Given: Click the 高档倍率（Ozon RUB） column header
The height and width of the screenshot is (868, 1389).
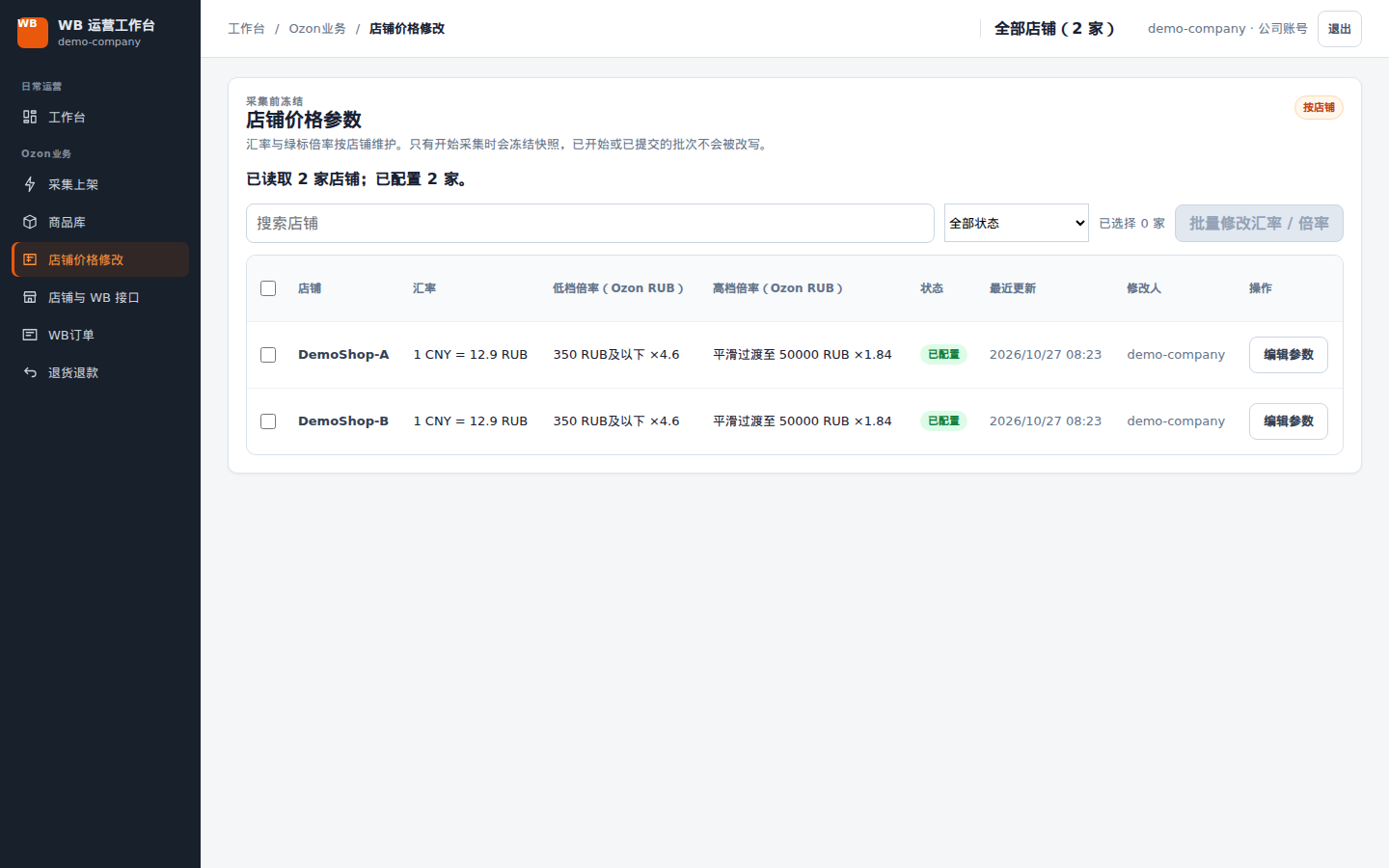Looking at the screenshot, I should (x=778, y=288).
